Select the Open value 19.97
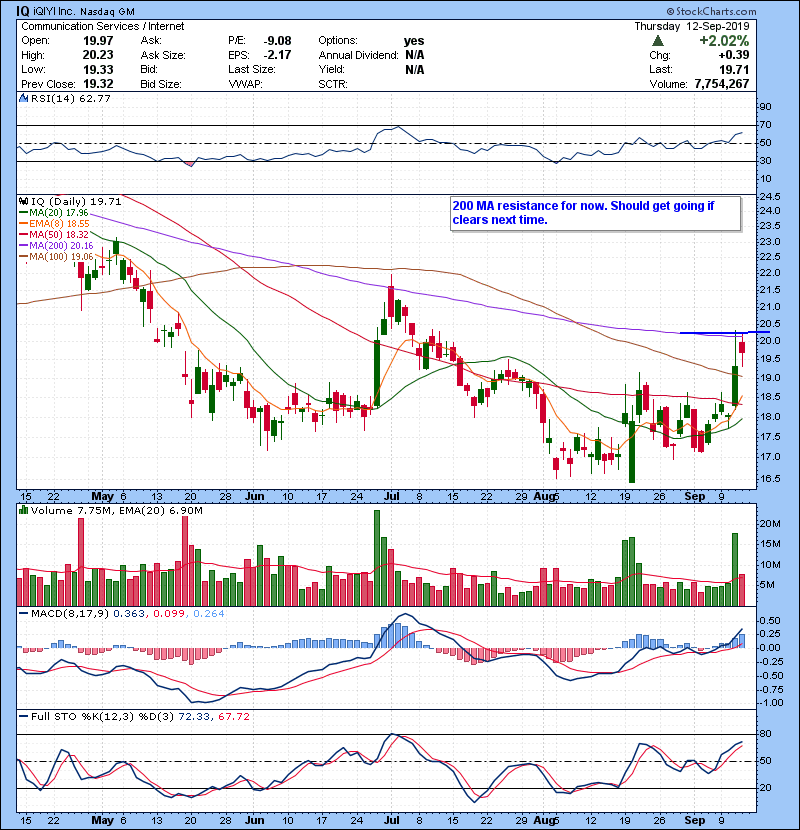The width and height of the screenshot is (800, 830). tap(98, 41)
